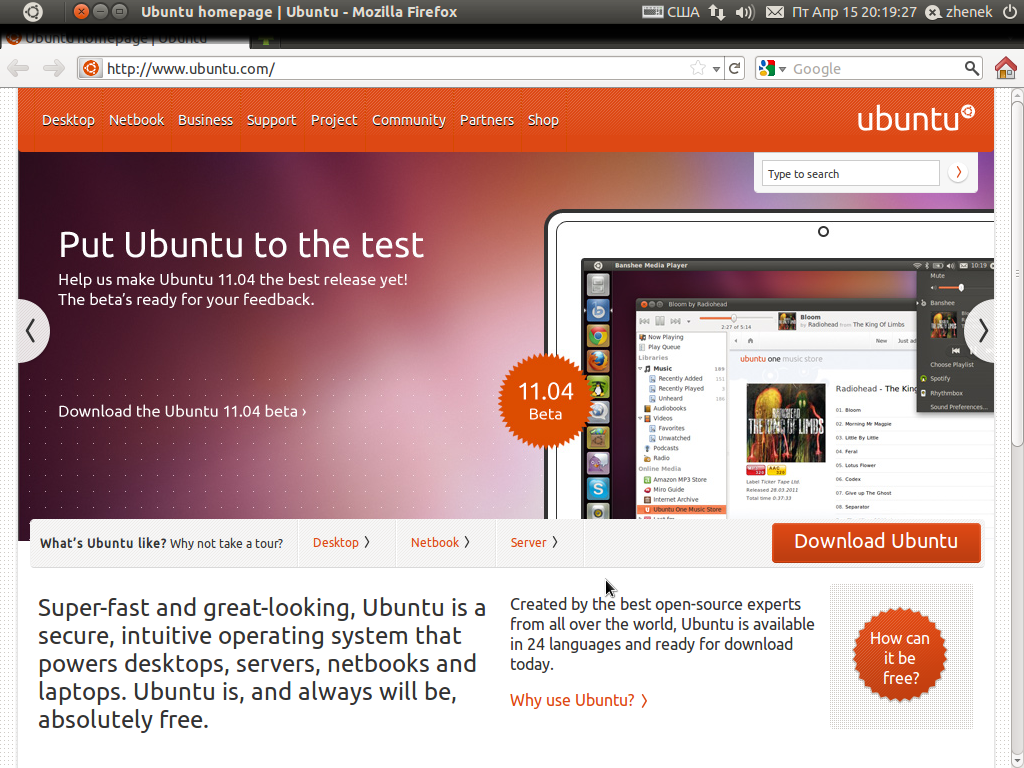
Task: Open the URL history dropdown arrow
Action: tap(716, 69)
